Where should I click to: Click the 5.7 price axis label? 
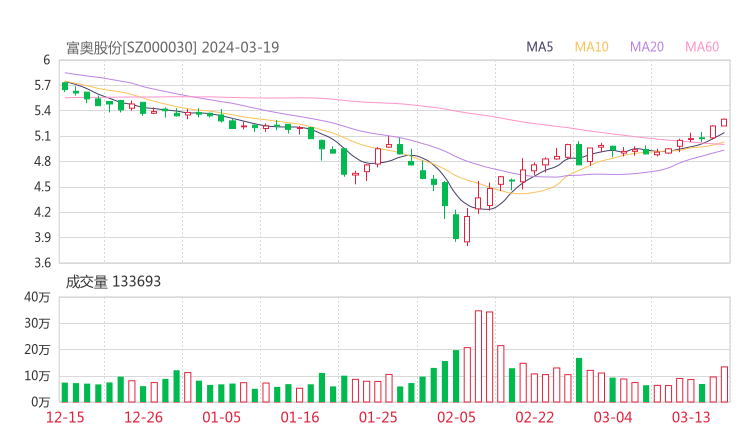(42, 85)
